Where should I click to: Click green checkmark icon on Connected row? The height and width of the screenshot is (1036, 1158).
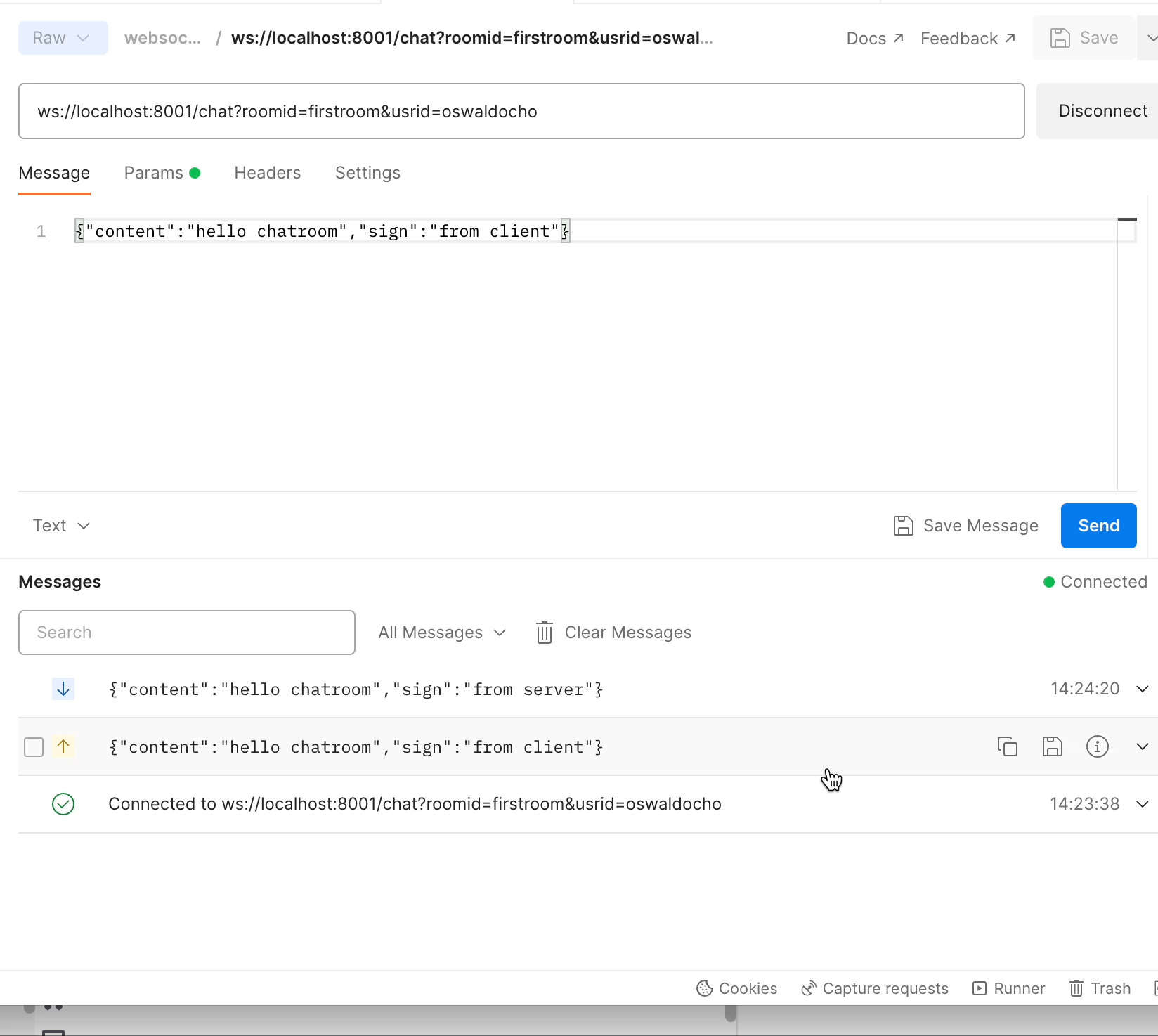pyautogui.click(x=63, y=804)
